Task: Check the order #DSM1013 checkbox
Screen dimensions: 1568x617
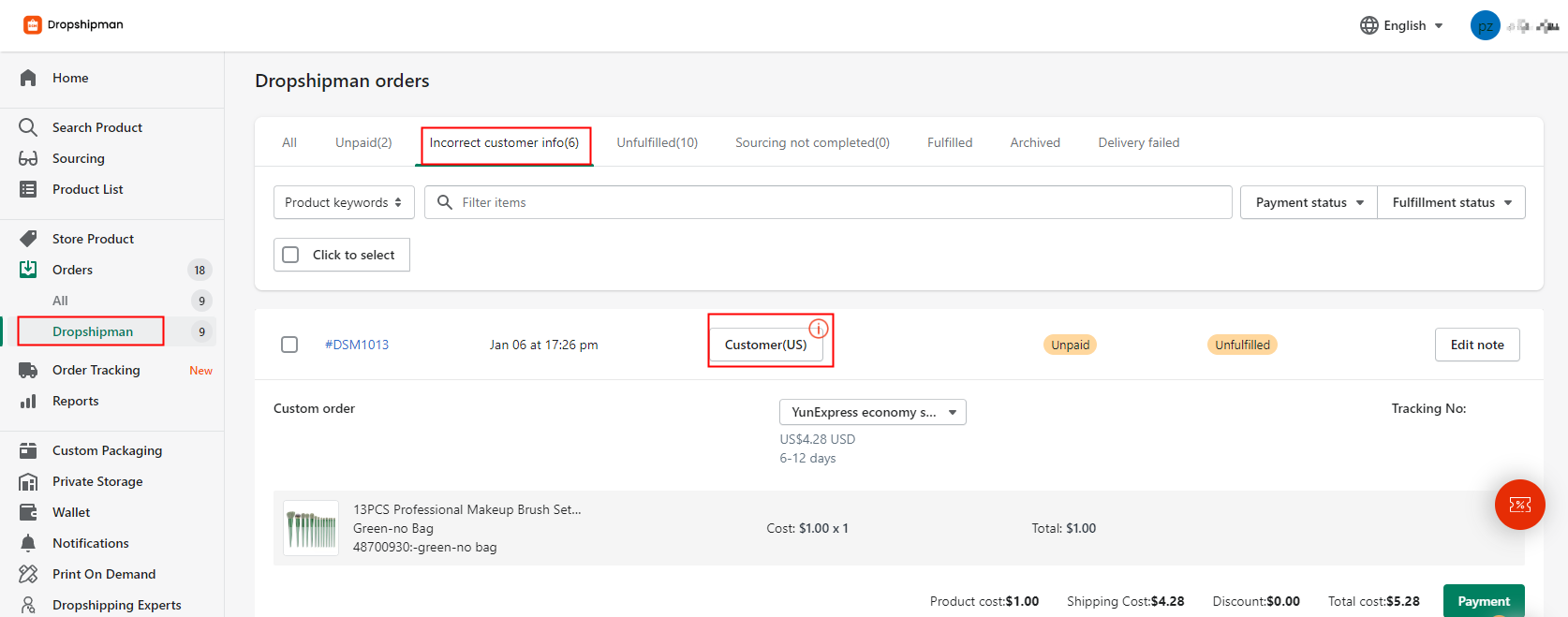Action: click(289, 345)
